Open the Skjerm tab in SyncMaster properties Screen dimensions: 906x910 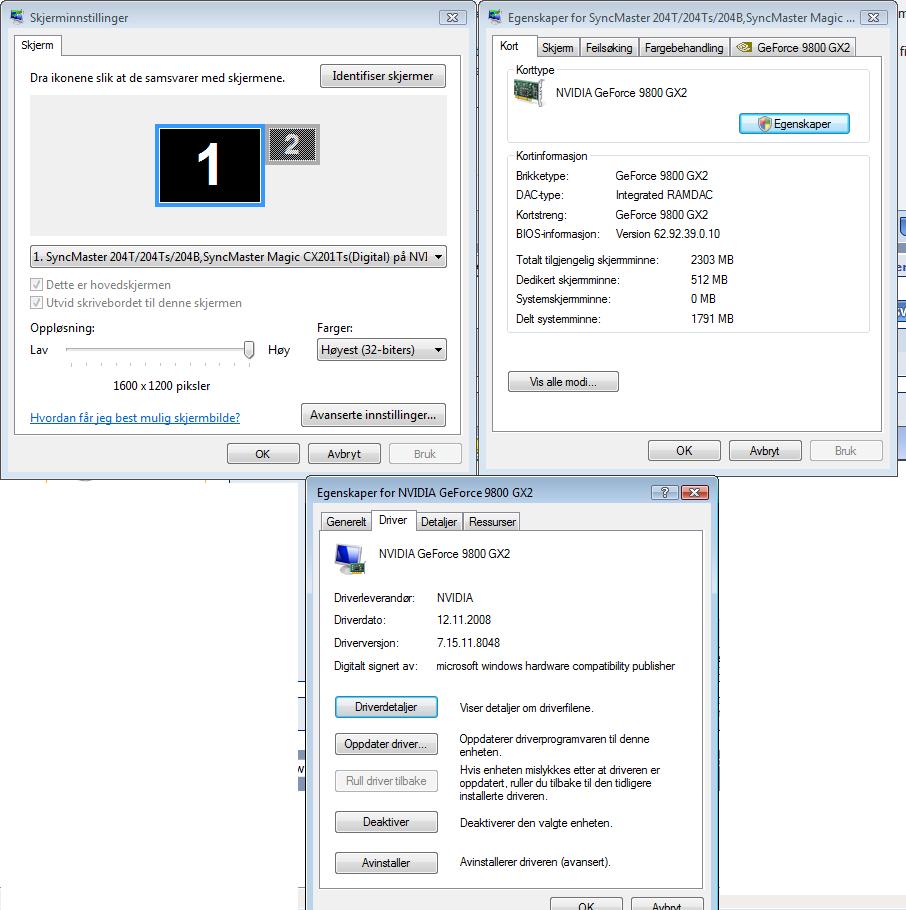point(557,48)
